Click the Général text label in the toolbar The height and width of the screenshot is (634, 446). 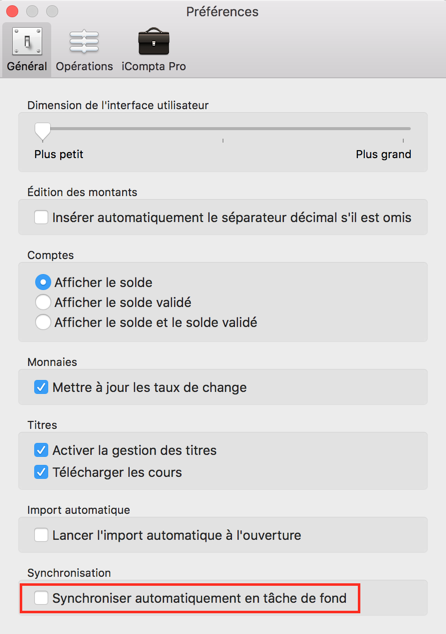click(27, 66)
